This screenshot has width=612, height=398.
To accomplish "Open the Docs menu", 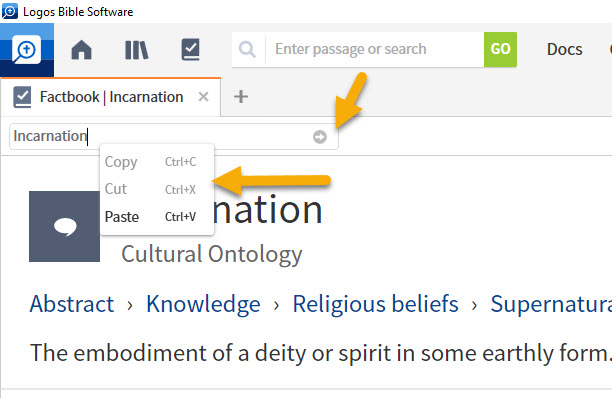I will pyautogui.click(x=564, y=50).
